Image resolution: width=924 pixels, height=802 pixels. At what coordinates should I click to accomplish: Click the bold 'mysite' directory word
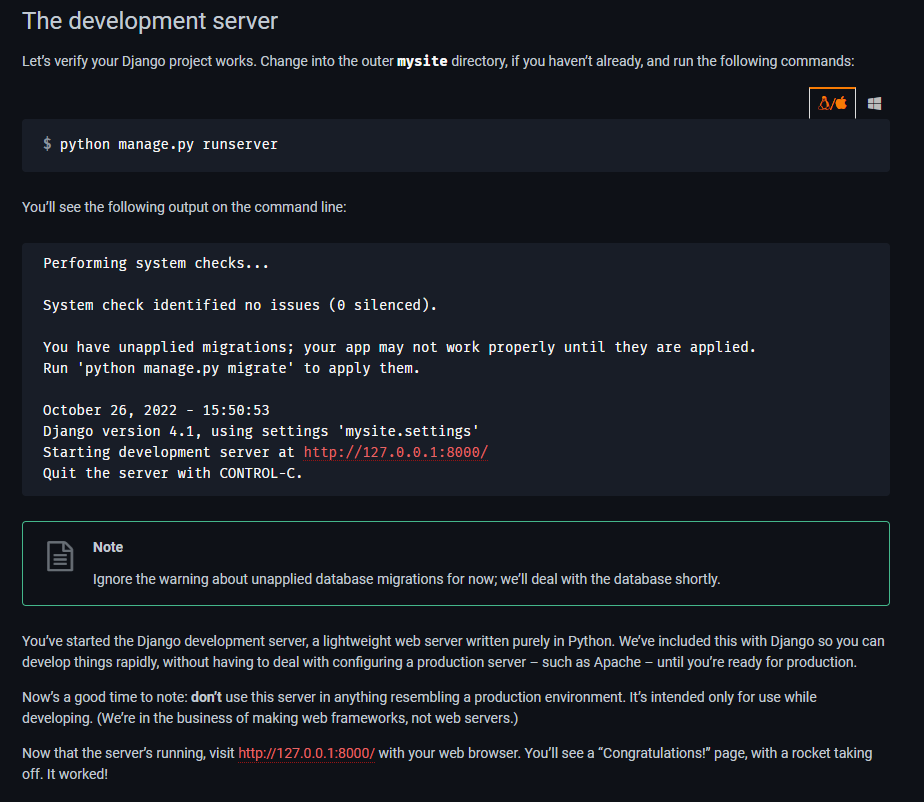422,61
